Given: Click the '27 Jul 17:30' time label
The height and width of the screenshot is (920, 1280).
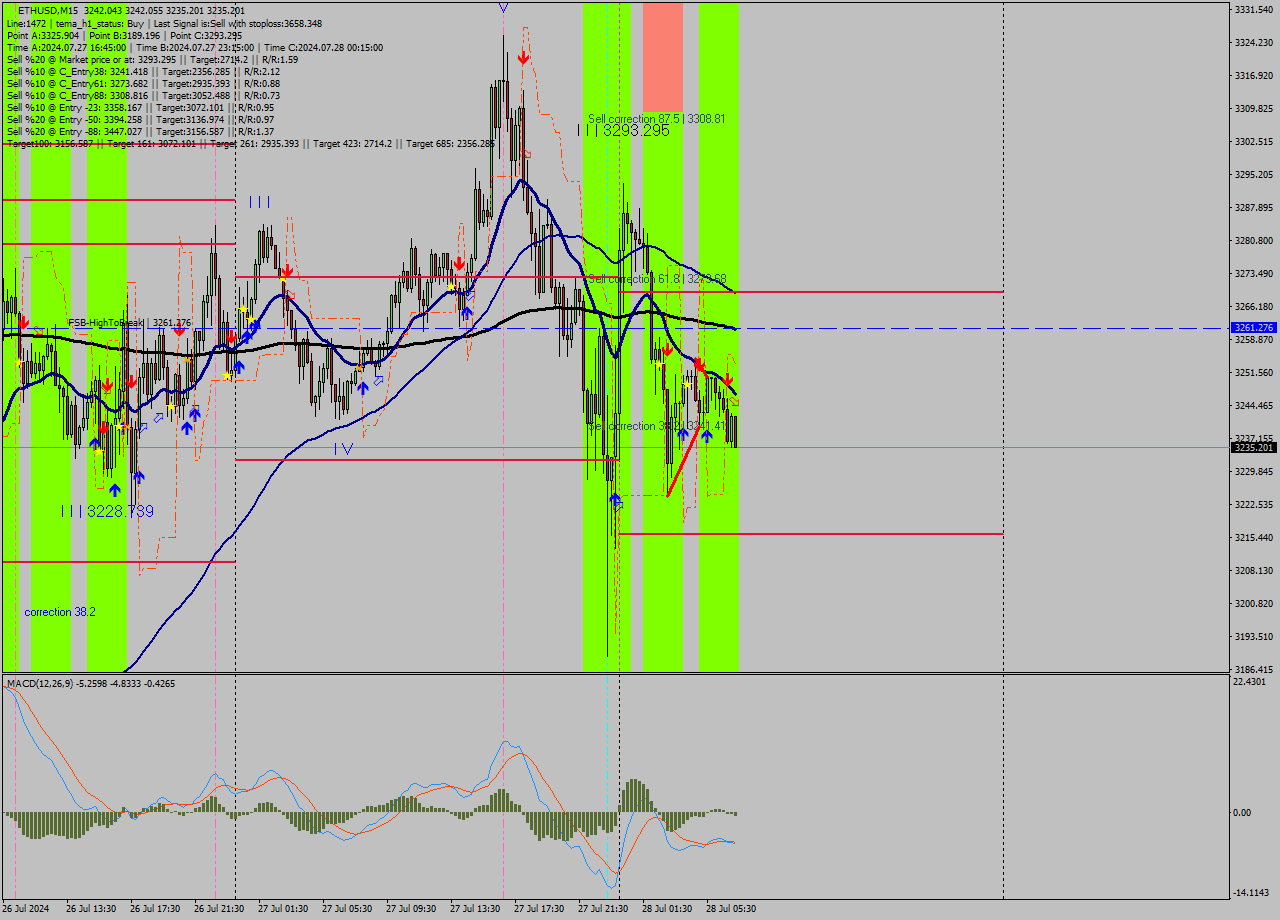Looking at the screenshot, I should click(x=539, y=909).
